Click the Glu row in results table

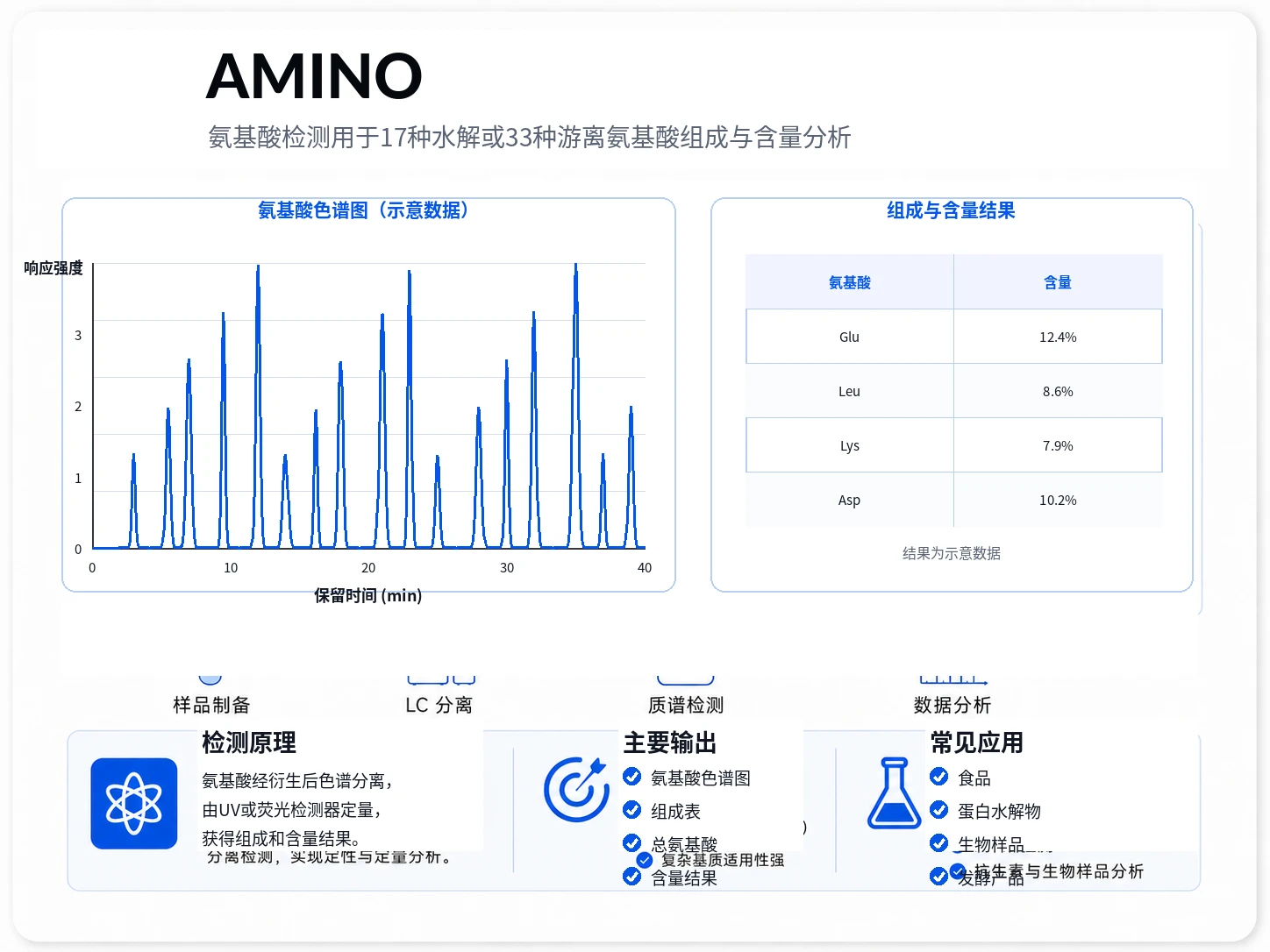(954, 336)
